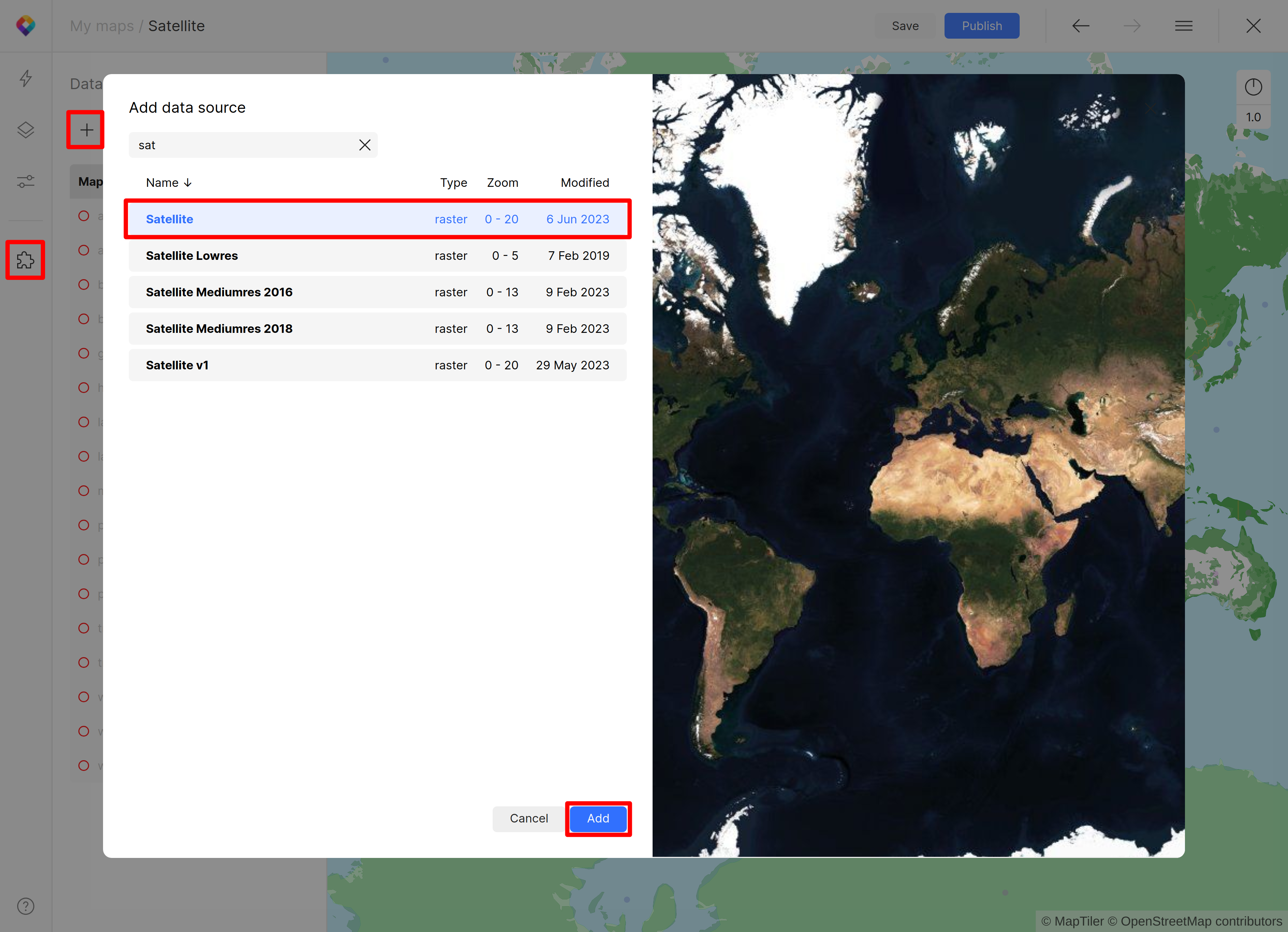Image resolution: width=1288 pixels, height=932 pixels.
Task: Open the Layers panel icon
Action: click(x=25, y=130)
